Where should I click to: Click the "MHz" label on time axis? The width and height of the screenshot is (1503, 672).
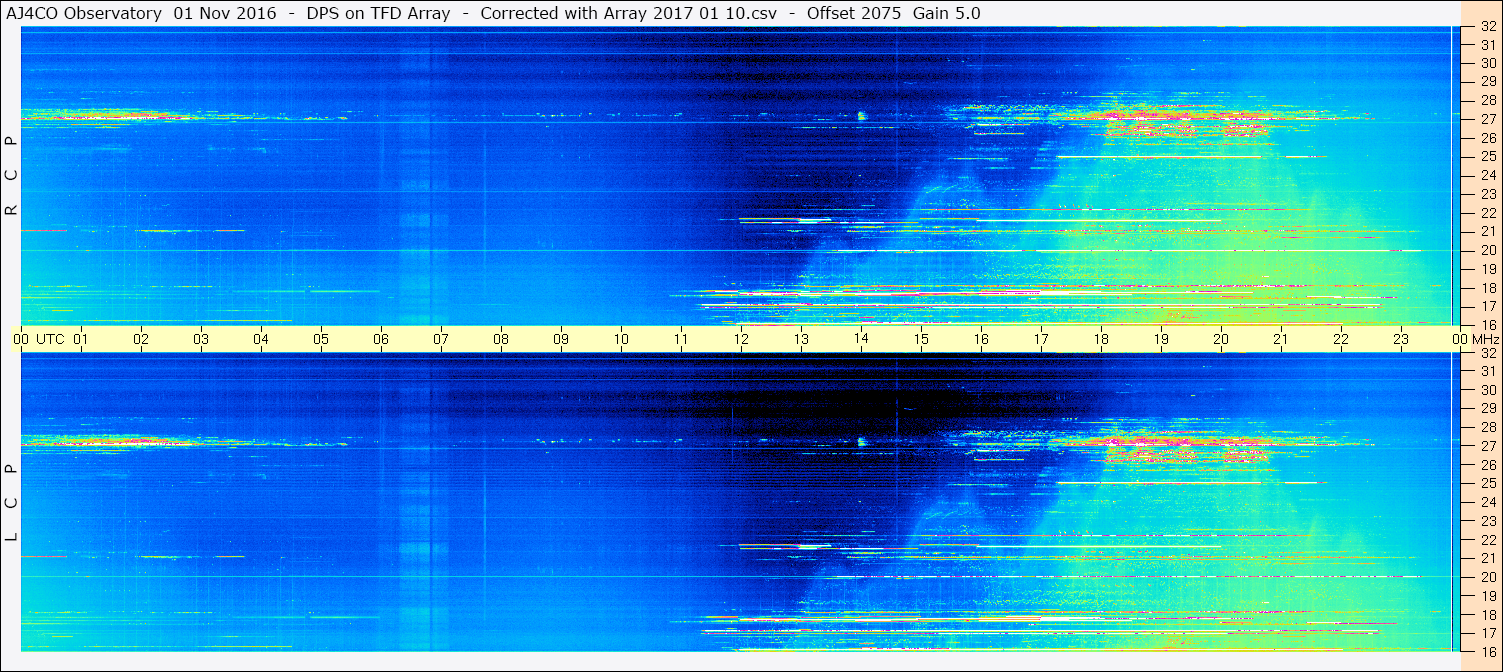(1484, 339)
